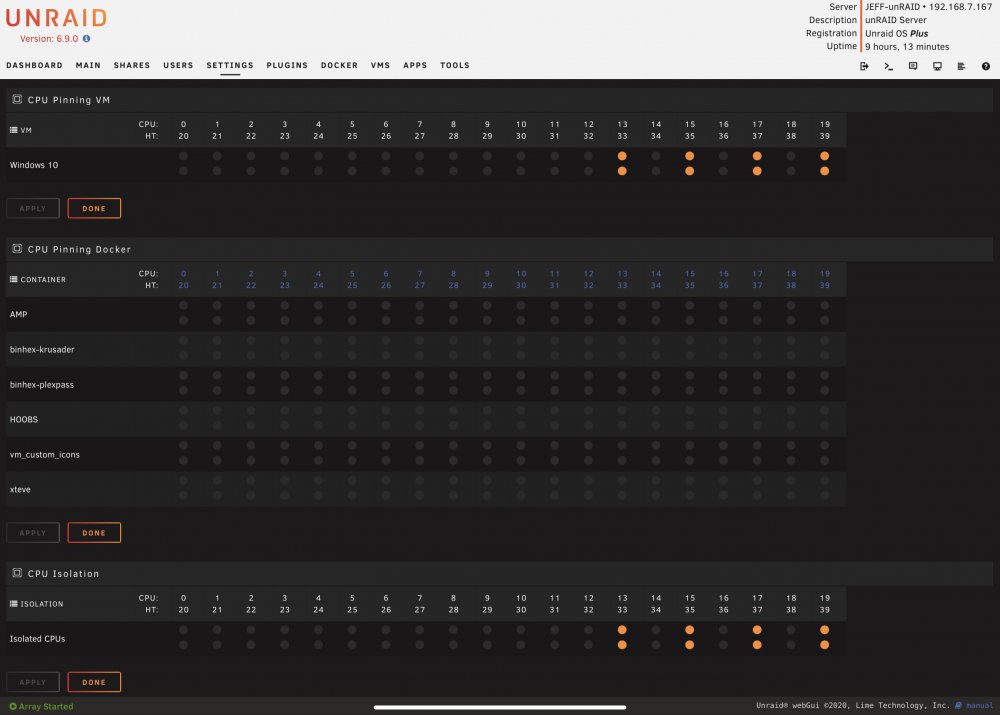This screenshot has height=715, width=1000.
Task: Click blue HT 30 header in Docker pinning
Action: pos(521,285)
